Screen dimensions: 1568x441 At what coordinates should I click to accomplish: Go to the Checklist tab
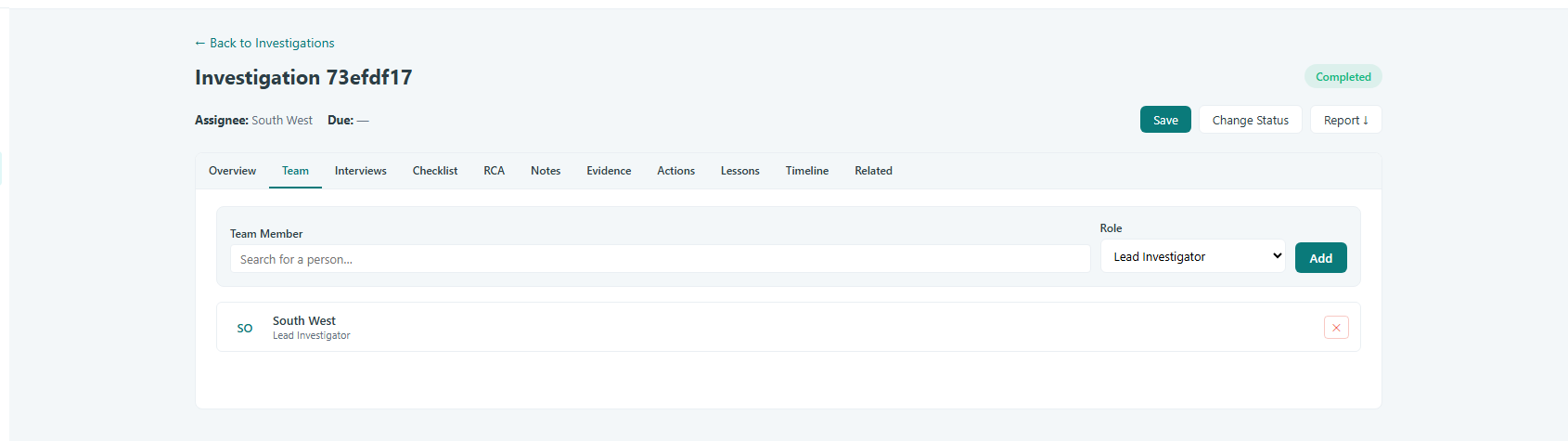(x=435, y=171)
